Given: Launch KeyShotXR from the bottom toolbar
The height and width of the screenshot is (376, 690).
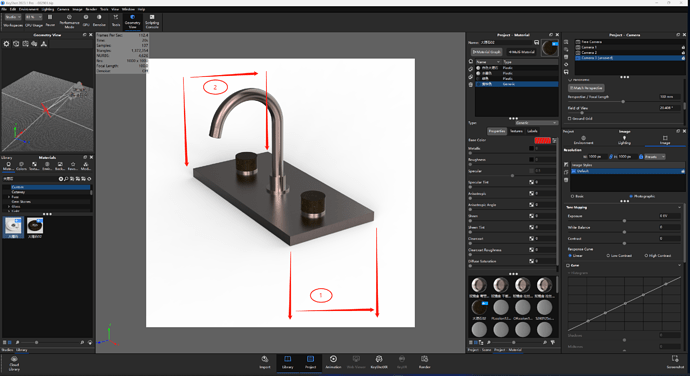Looking at the screenshot, I should 379,362.
